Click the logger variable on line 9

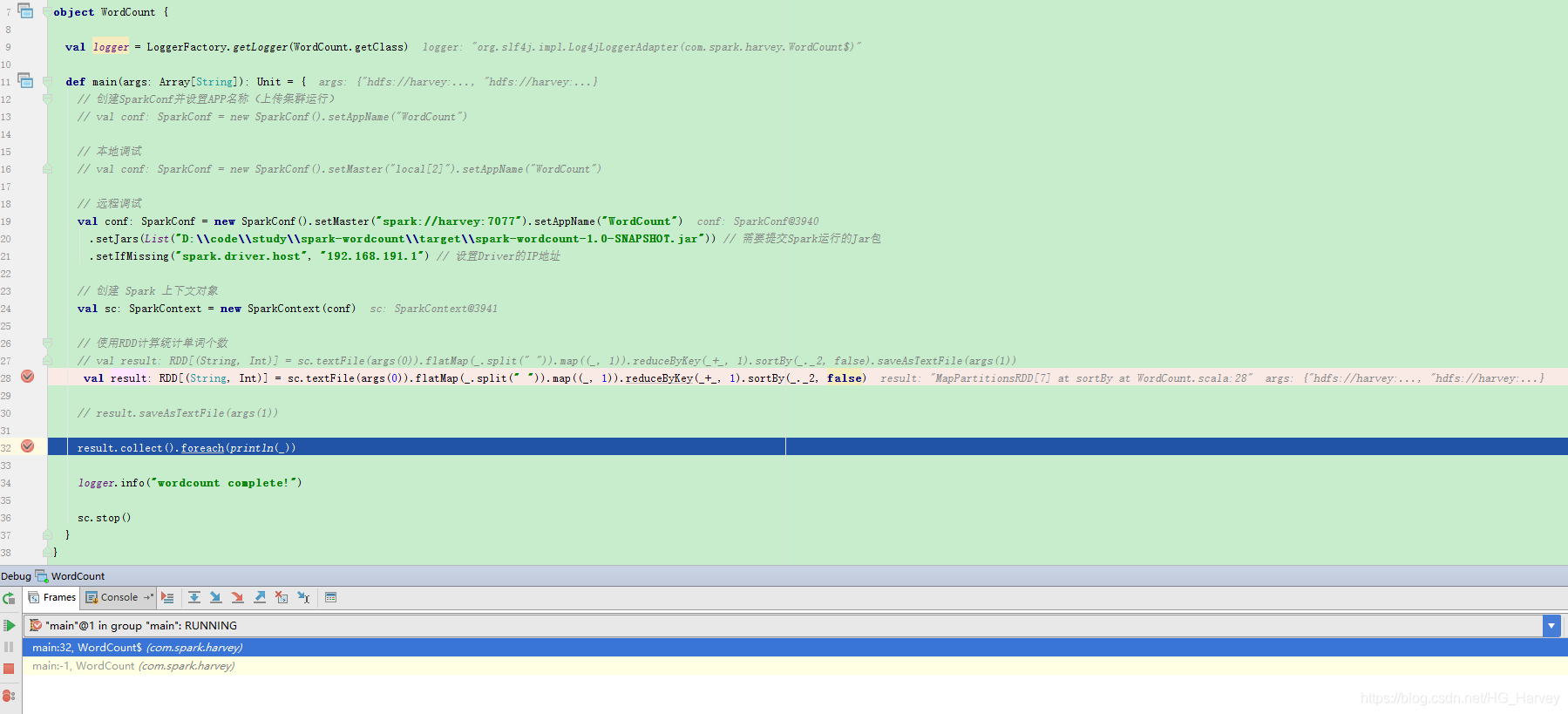tap(111, 47)
